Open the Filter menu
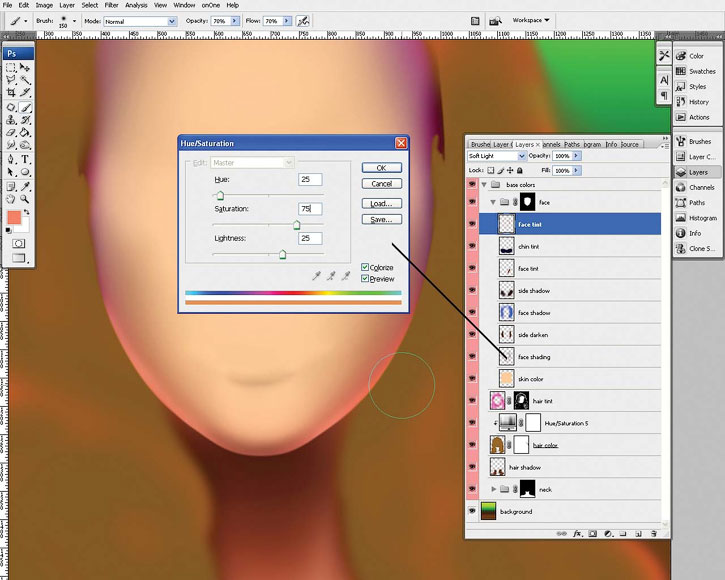The width and height of the screenshot is (725, 580). pyautogui.click(x=111, y=5)
